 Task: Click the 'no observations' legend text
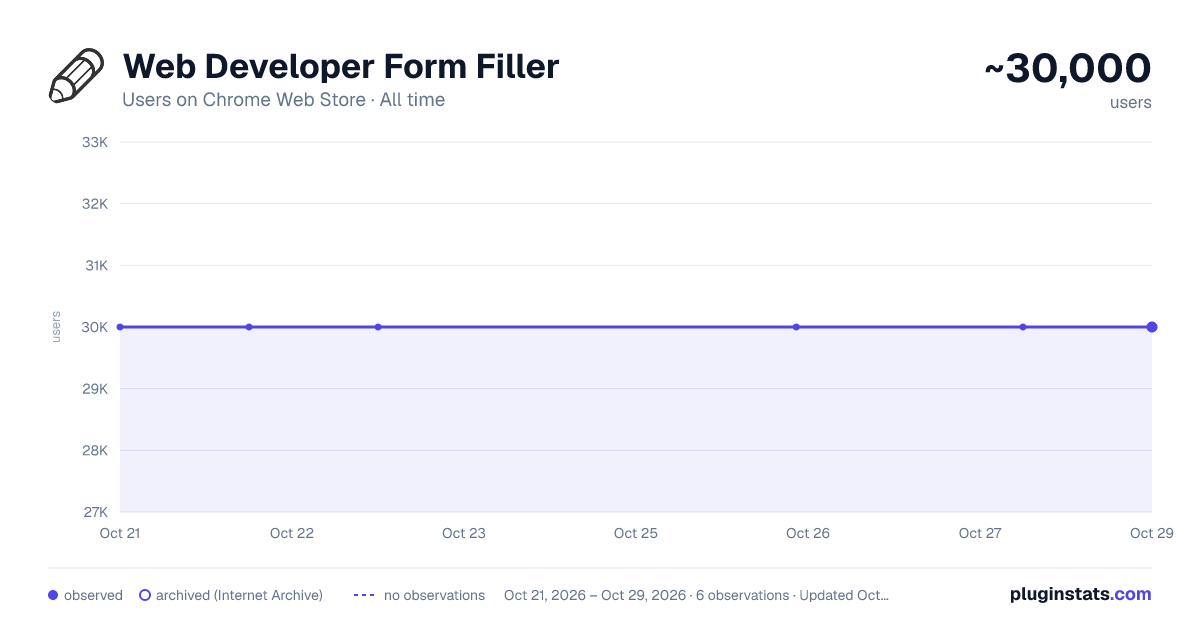pos(434,595)
